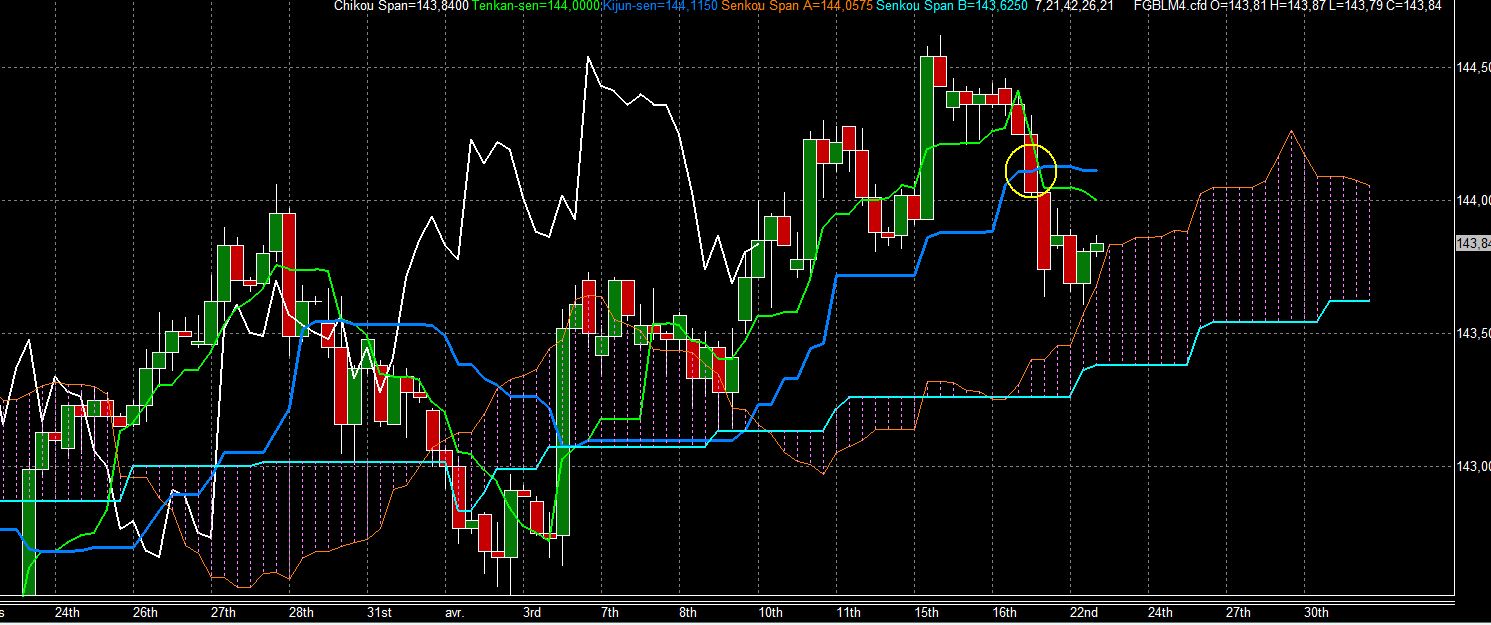This screenshot has height=625, width=1491.
Task: Select the 15th date axis label
Action: [x=927, y=613]
